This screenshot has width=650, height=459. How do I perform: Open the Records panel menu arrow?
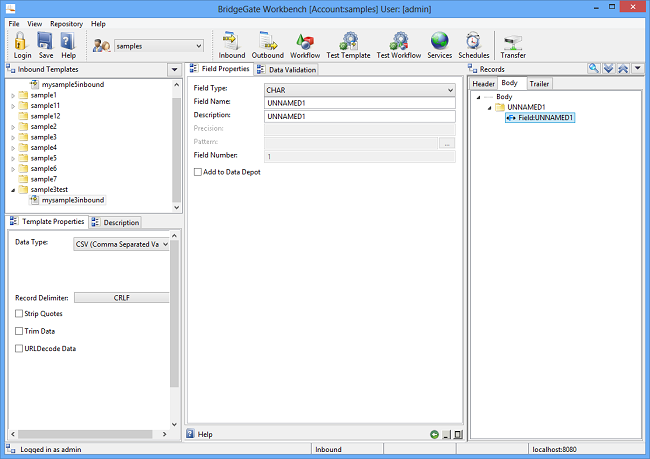(x=638, y=68)
